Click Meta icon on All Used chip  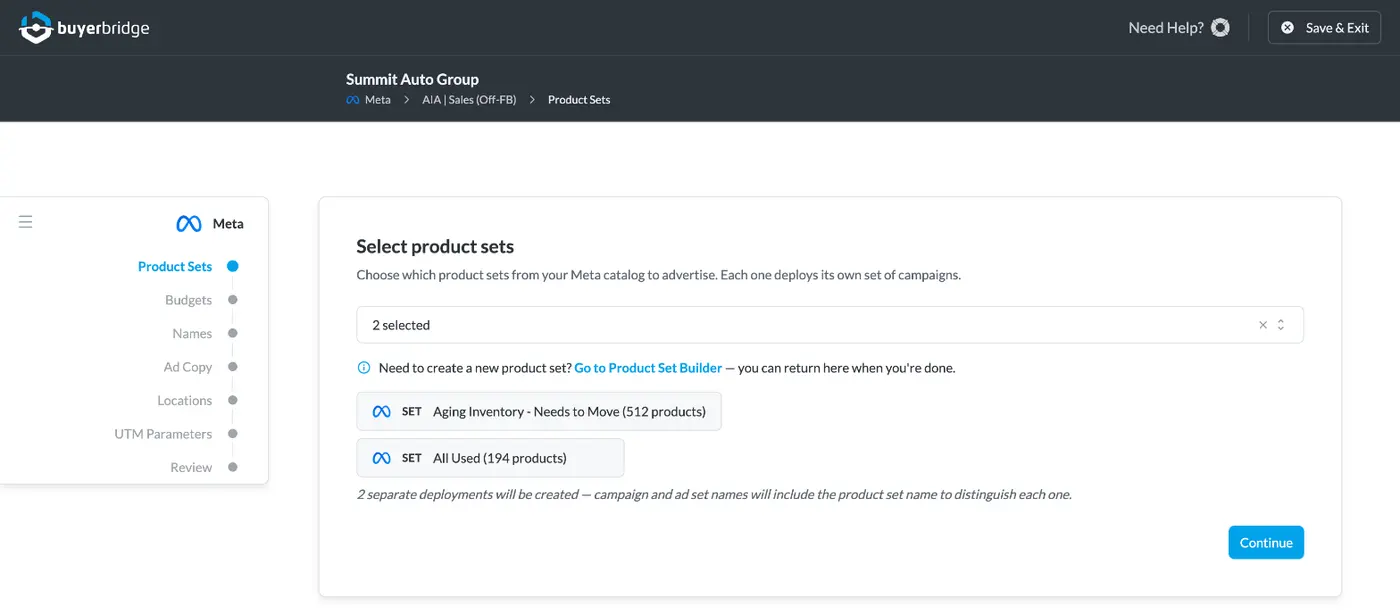(381, 458)
